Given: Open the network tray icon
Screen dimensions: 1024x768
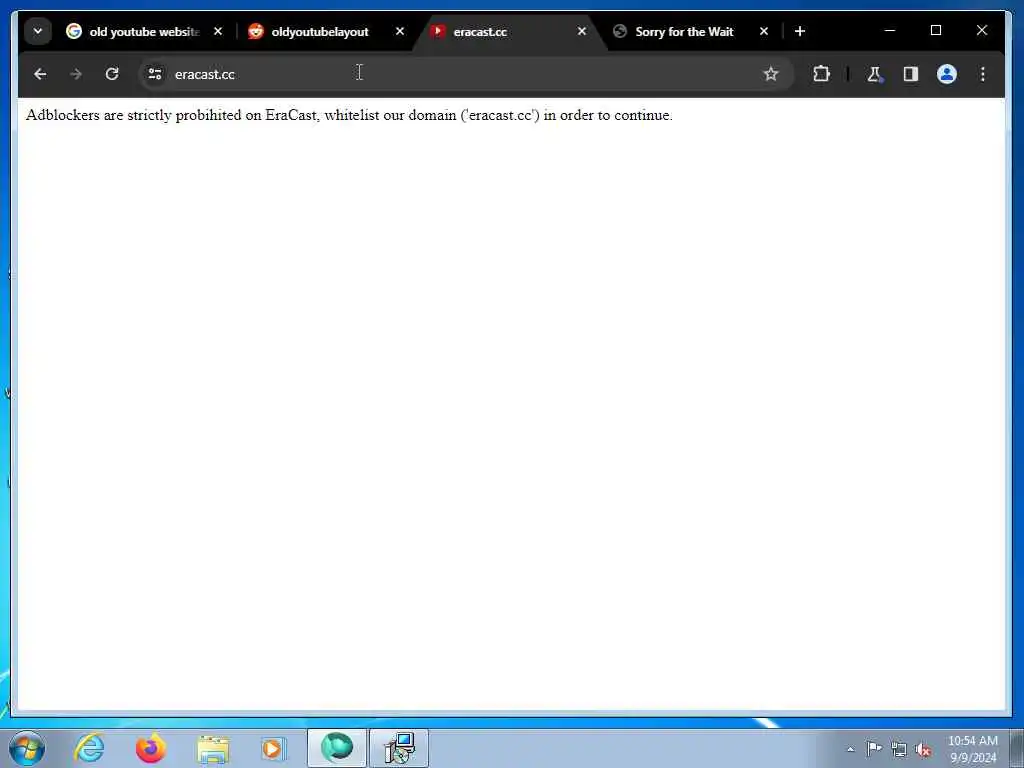Looking at the screenshot, I should [899, 750].
